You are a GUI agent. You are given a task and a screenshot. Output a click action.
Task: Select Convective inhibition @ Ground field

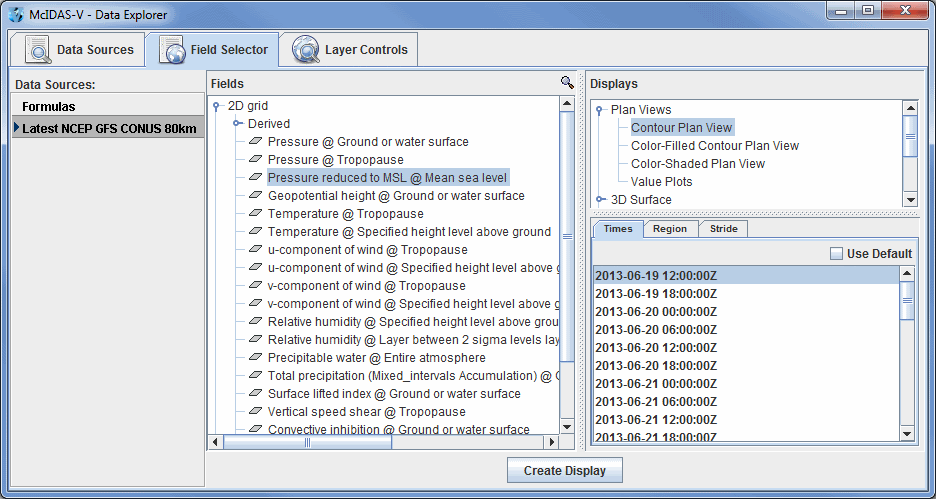point(398,429)
